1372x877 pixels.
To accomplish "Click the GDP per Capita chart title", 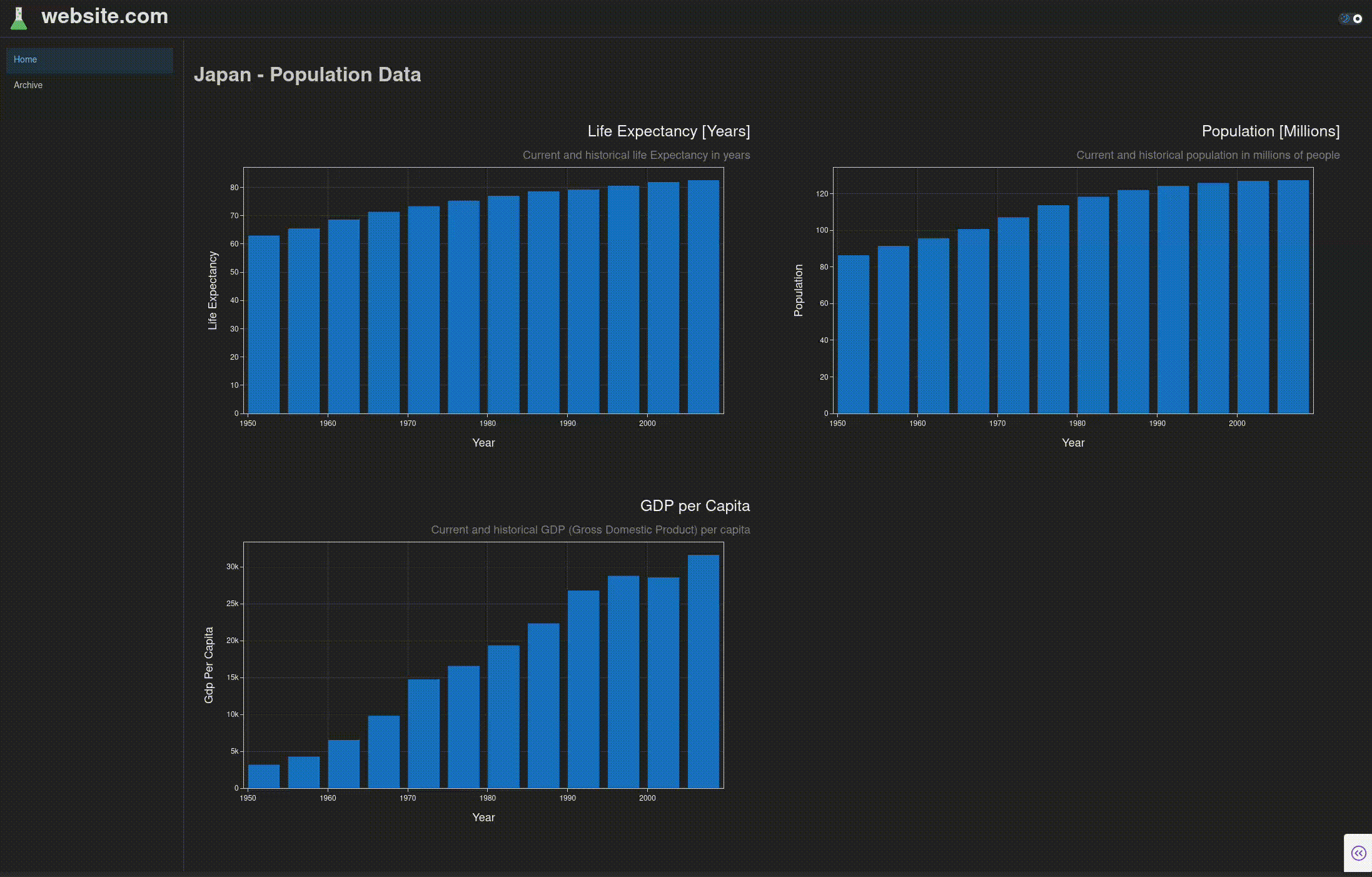I will 695,506.
